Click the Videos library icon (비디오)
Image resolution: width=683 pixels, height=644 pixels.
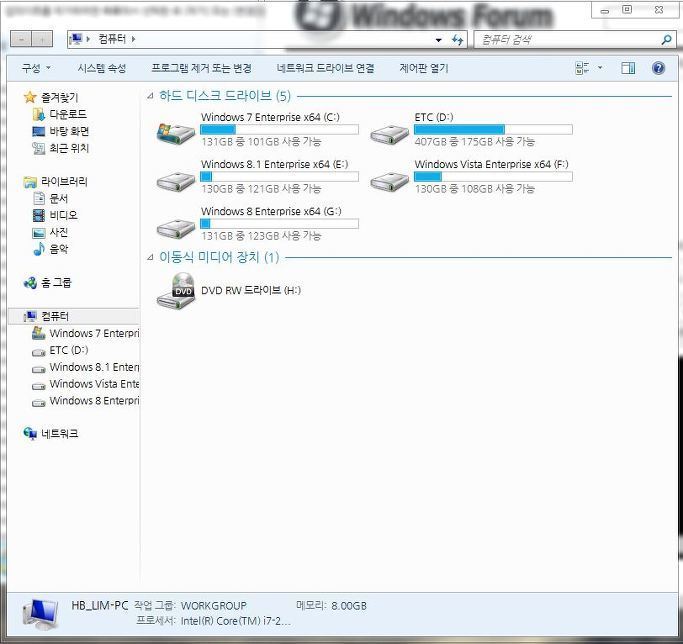pyautogui.click(x=39, y=215)
